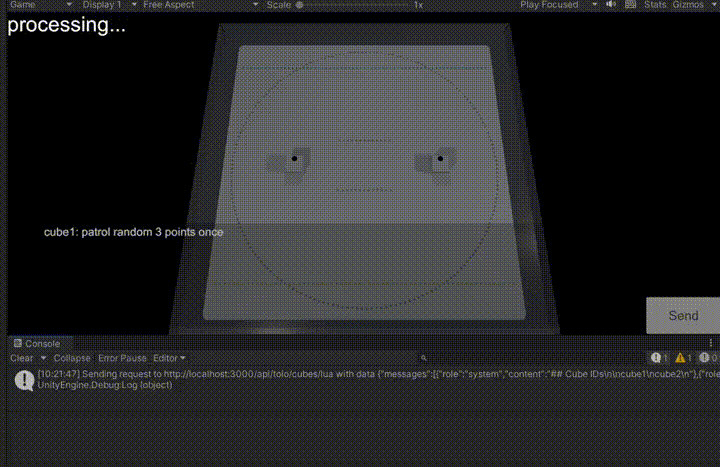The image size is (720, 467).
Task: Click the right black dot on the mat
Action: coord(440,158)
